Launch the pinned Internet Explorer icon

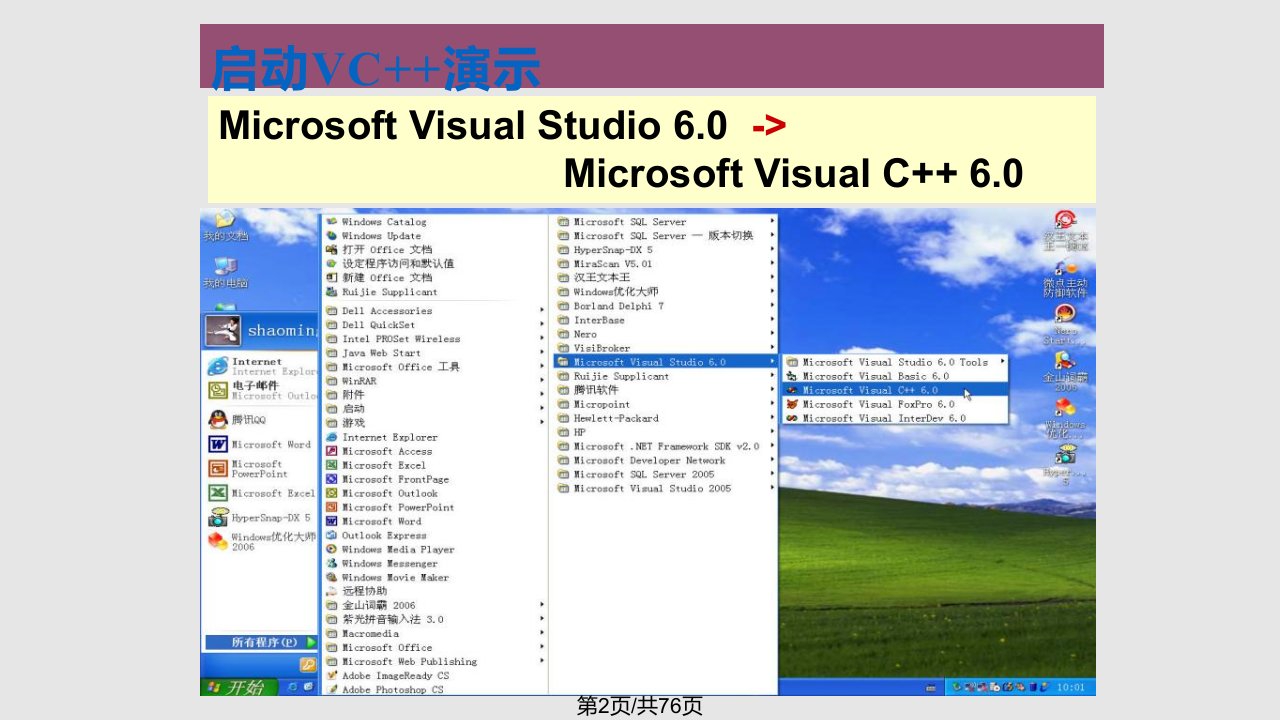tap(217, 366)
